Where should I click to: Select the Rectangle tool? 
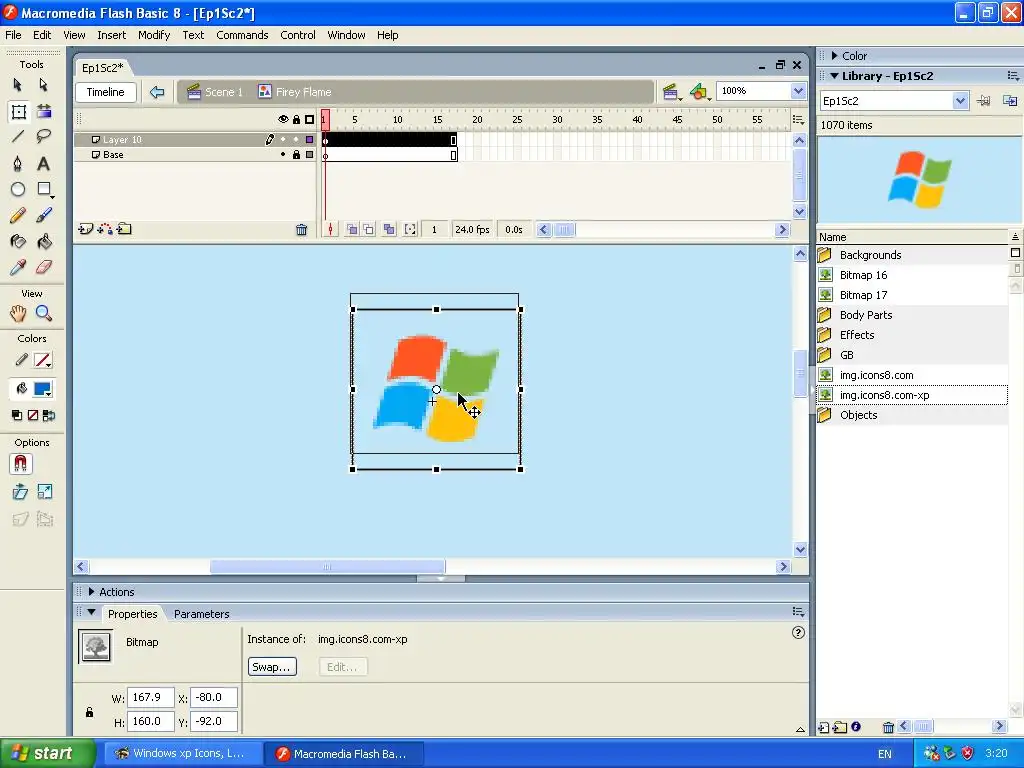pyautogui.click(x=44, y=189)
